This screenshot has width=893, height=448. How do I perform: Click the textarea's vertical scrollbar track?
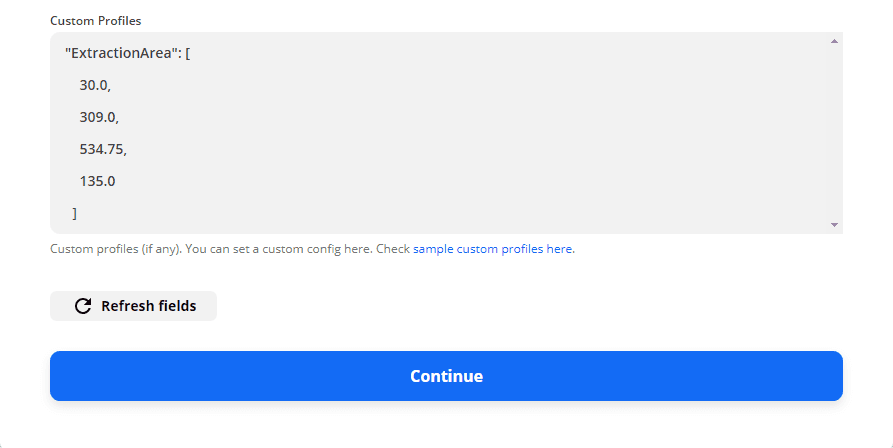[x=834, y=132]
